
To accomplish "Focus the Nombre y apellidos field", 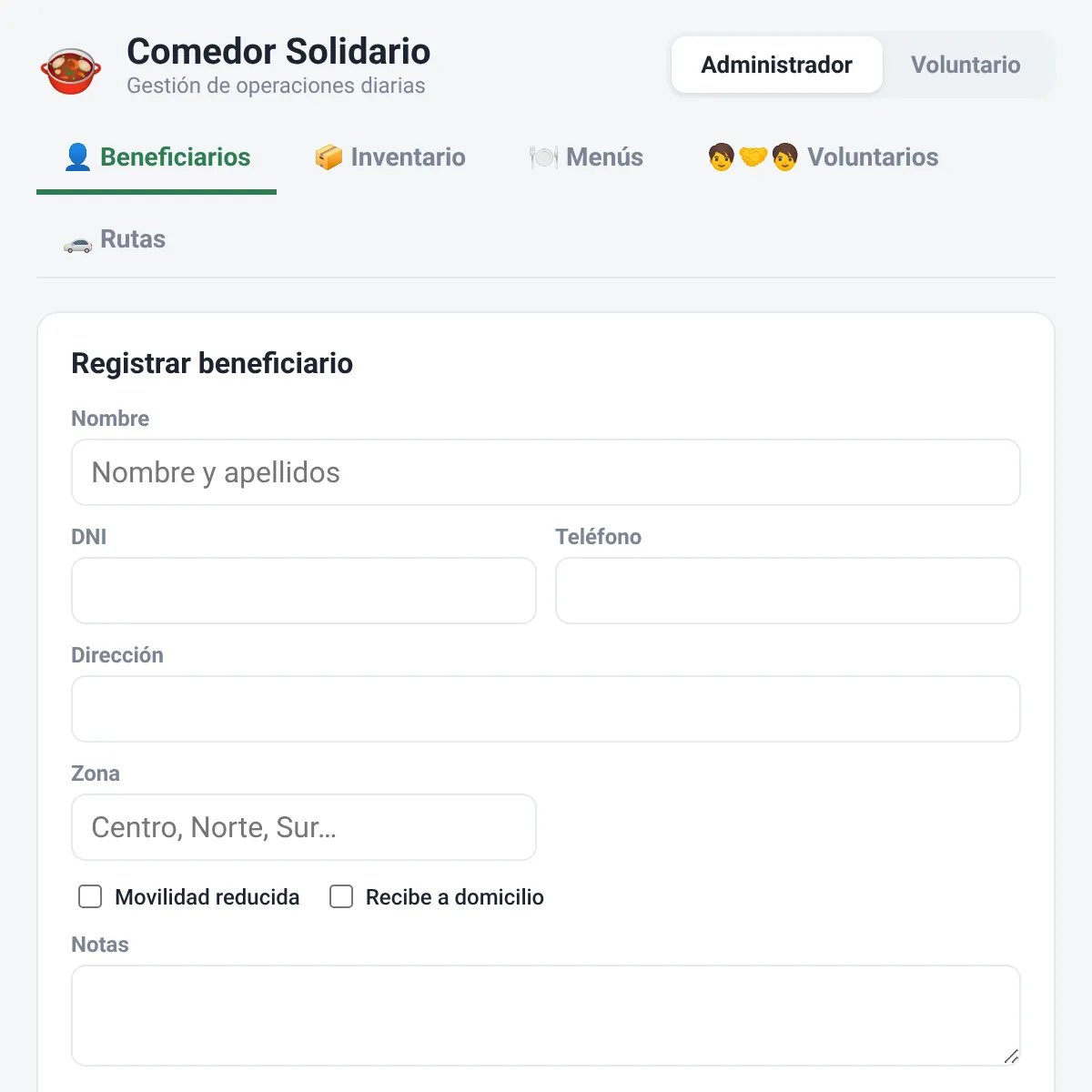I will [546, 472].
